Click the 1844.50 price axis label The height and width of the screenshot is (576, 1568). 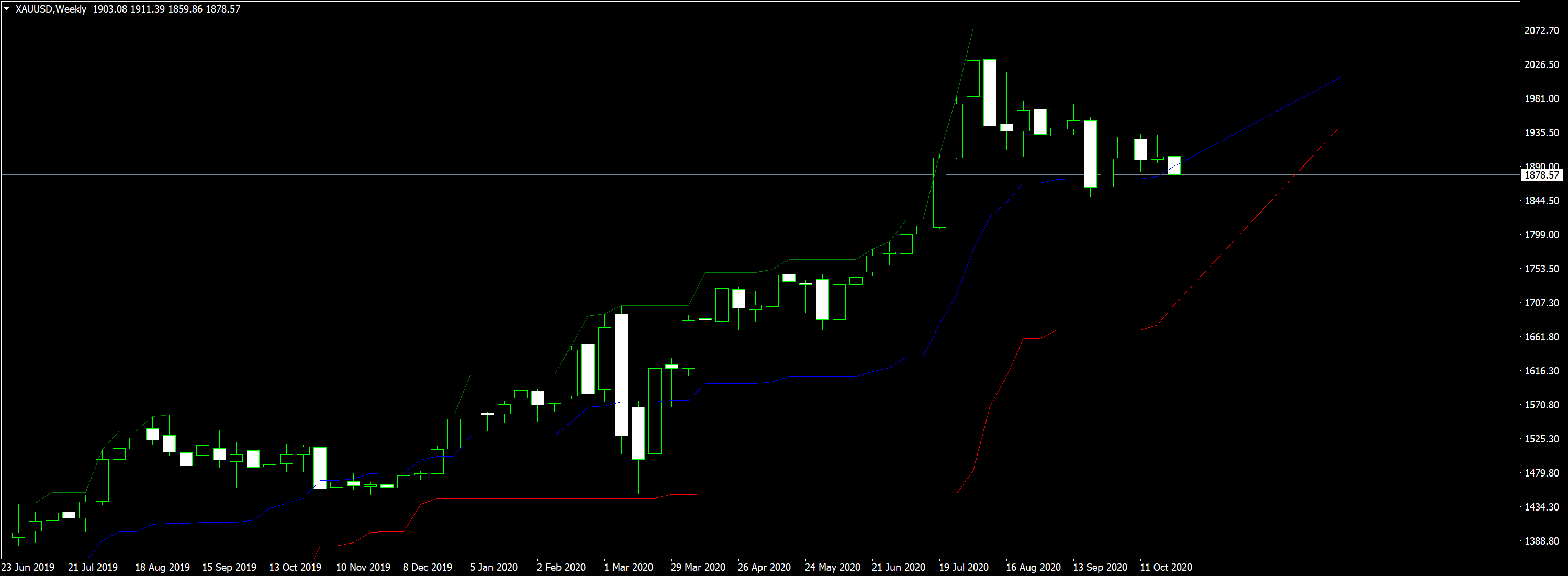pyautogui.click(x=1542, y=201)
